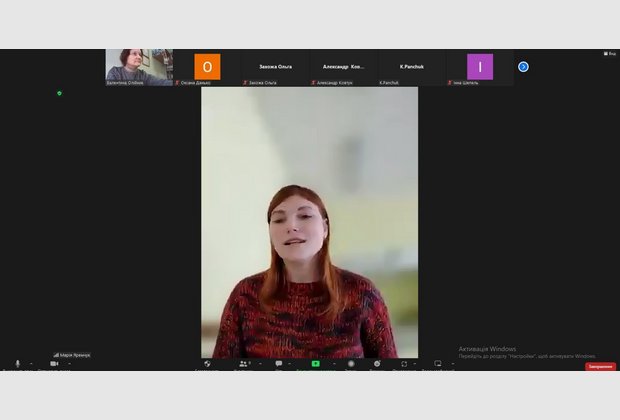Open the More options in toolbar
Viewport: 620px width, 420px height.
click(x=437, y=364)
